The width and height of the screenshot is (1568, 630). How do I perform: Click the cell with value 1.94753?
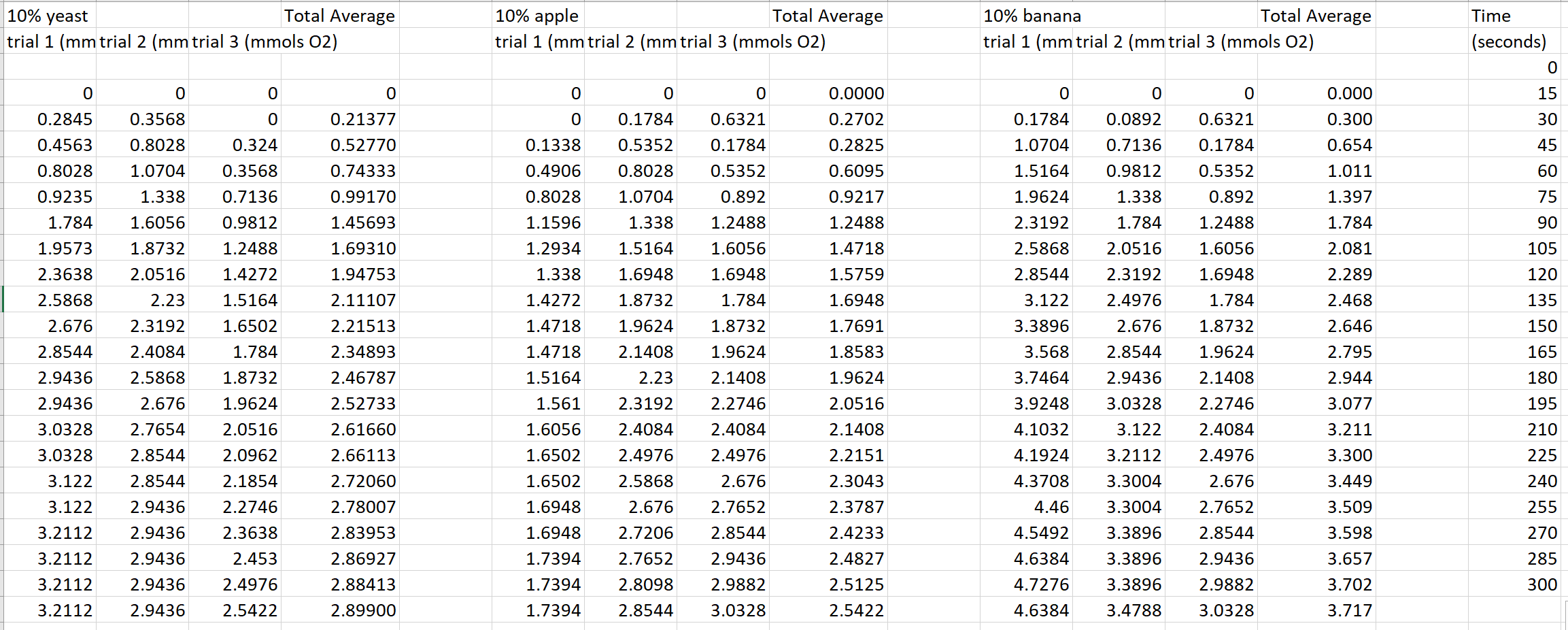tap(340, 274)
